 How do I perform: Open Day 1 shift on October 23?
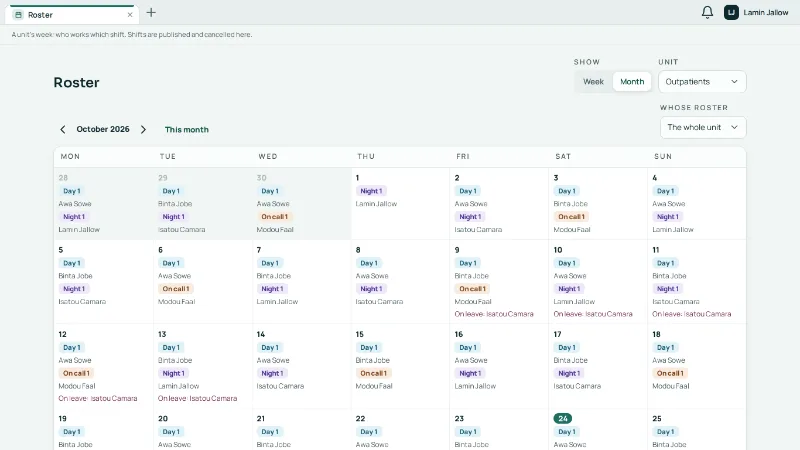click(x=467, y=432)
